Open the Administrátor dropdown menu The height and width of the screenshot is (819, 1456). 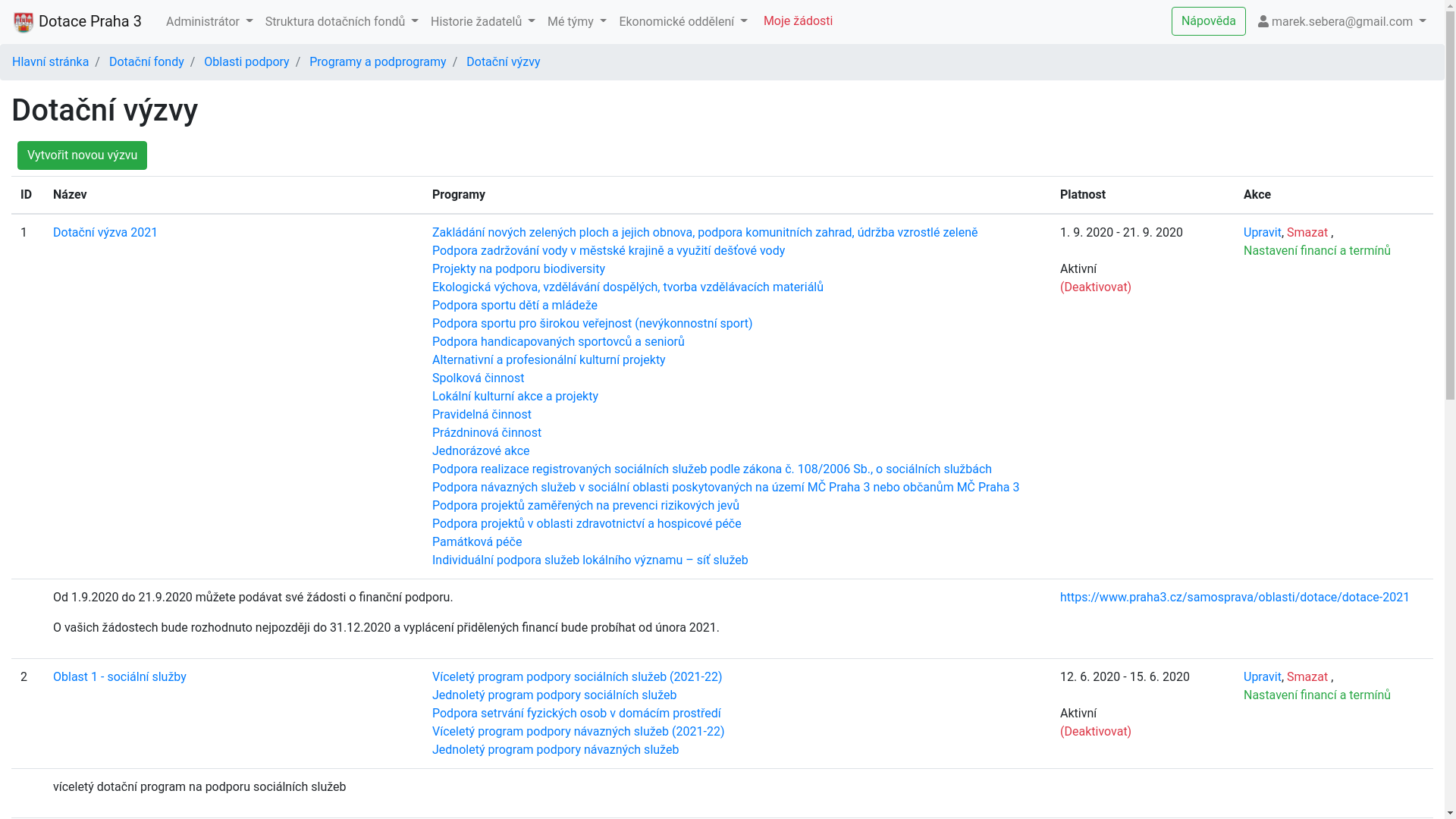tap(209, 22)
